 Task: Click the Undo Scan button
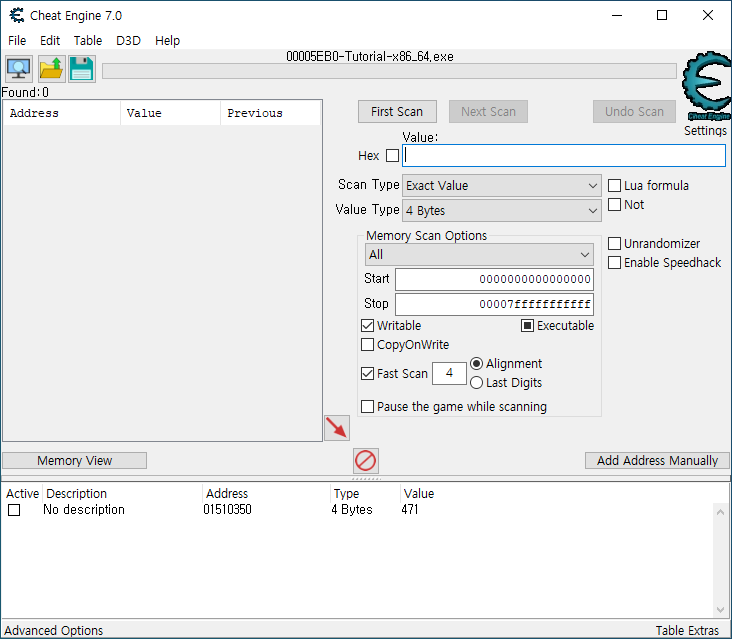[x=634, y=112]
